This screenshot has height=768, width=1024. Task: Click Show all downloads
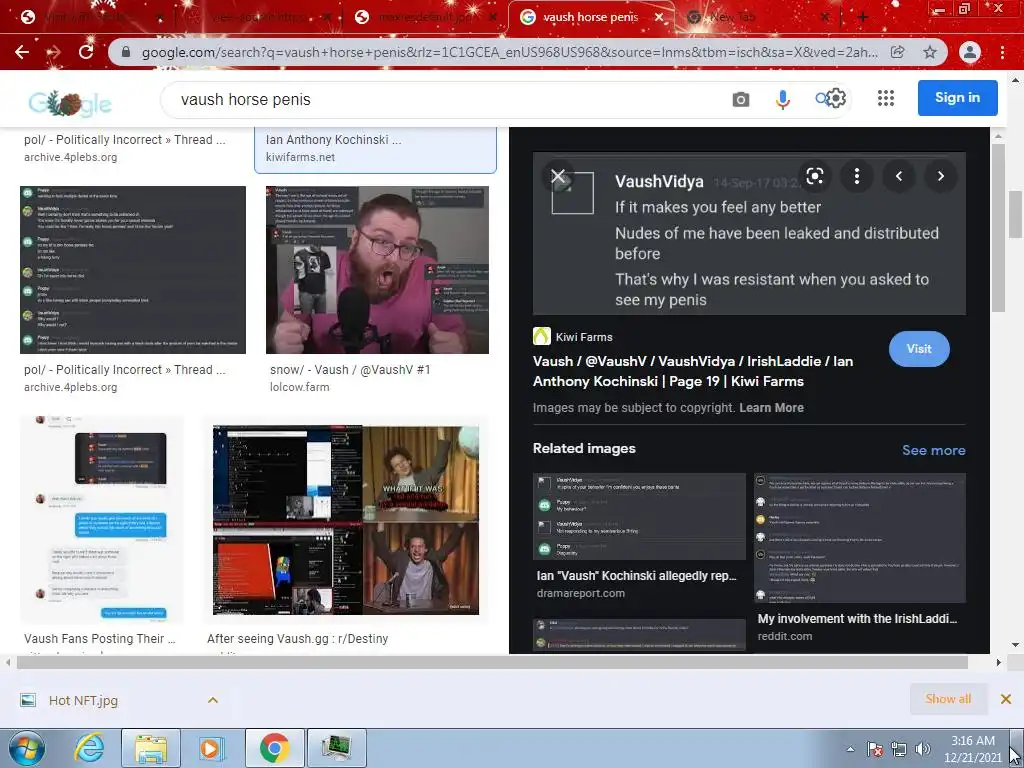[948, 699]
